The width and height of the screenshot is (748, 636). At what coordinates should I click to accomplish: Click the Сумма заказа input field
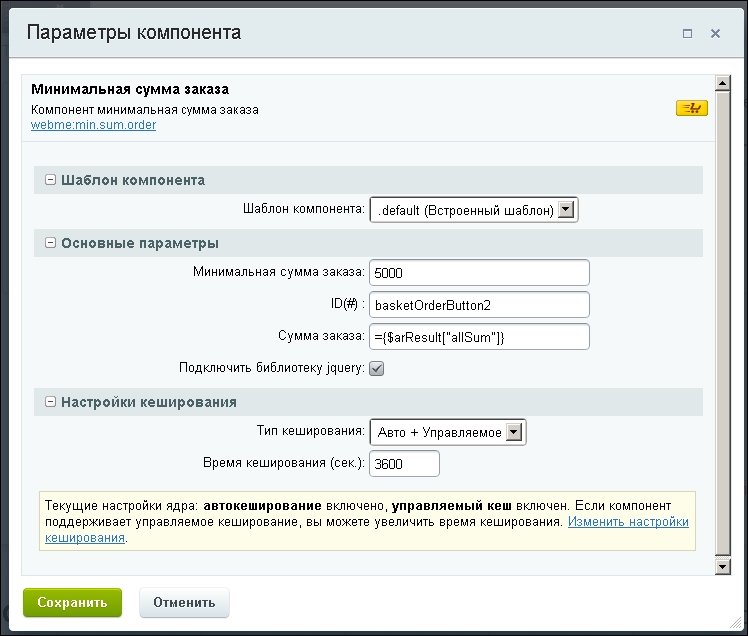click(479, 337)
